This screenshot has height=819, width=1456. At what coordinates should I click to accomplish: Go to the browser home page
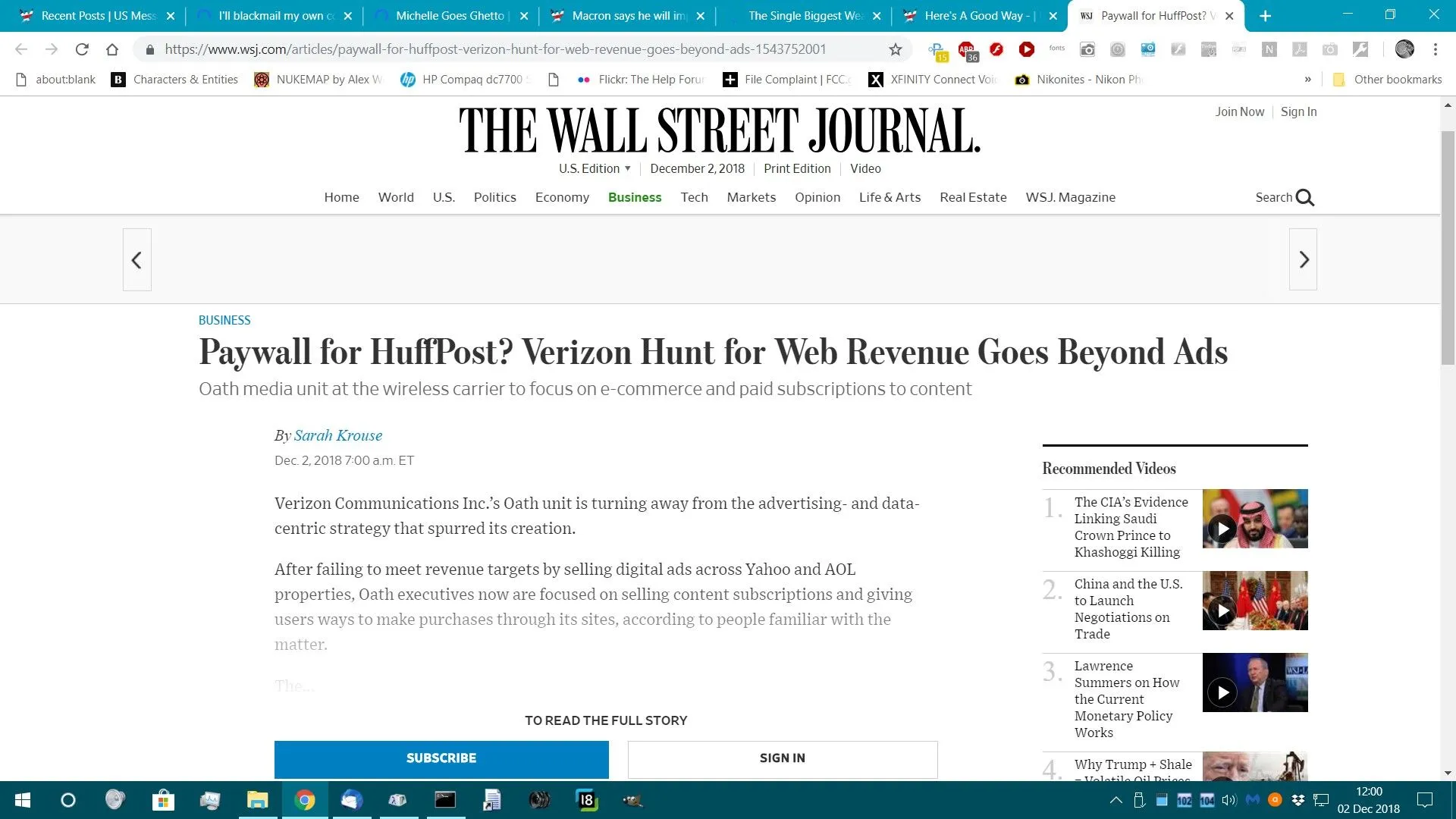pos(112,49)
